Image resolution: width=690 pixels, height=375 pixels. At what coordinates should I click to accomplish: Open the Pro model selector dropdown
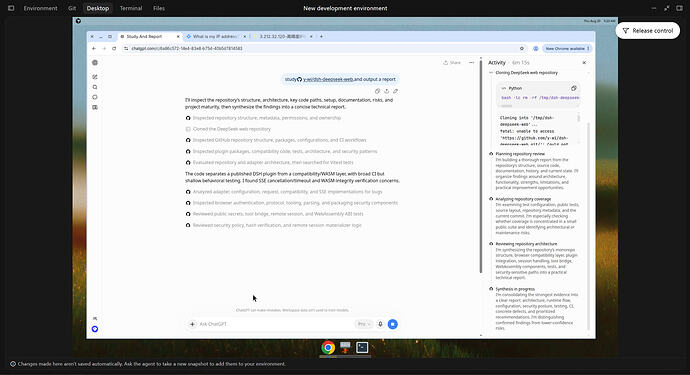[363, 324]
